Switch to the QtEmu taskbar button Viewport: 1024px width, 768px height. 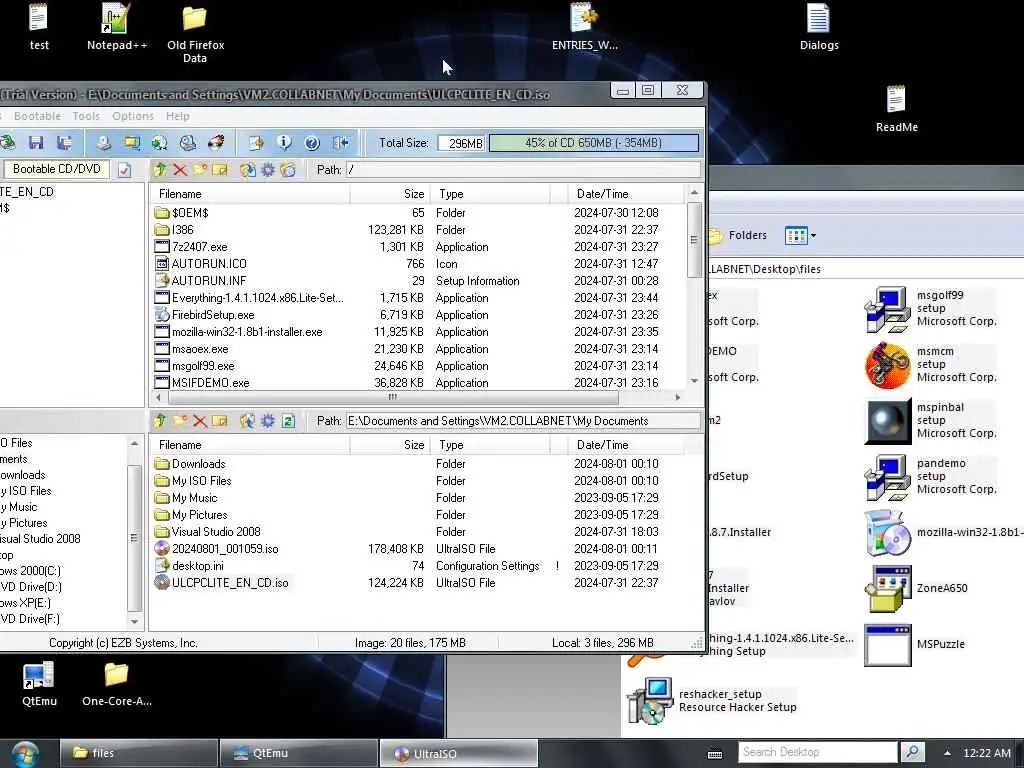pyautogui.click(x=298, y=753)
